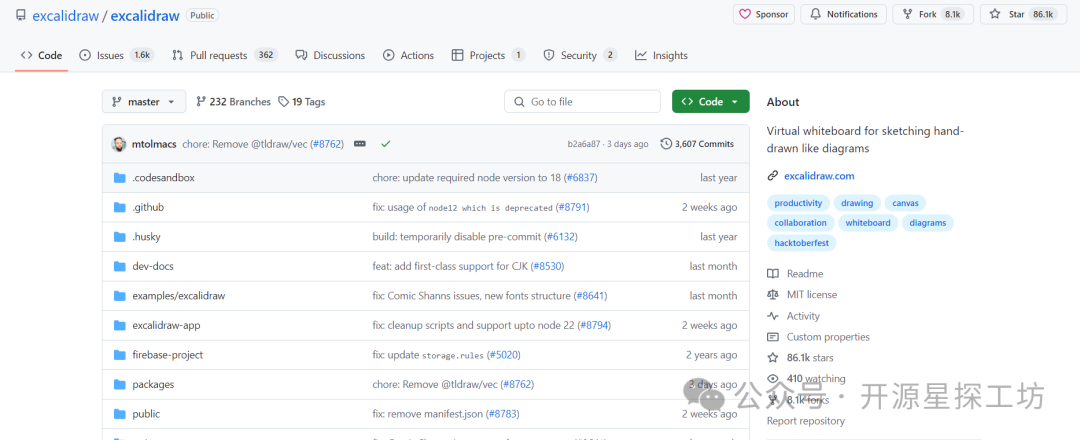The image size is (1080, 440).
Task: Open pull request link #8530
Action: (548, 266)
